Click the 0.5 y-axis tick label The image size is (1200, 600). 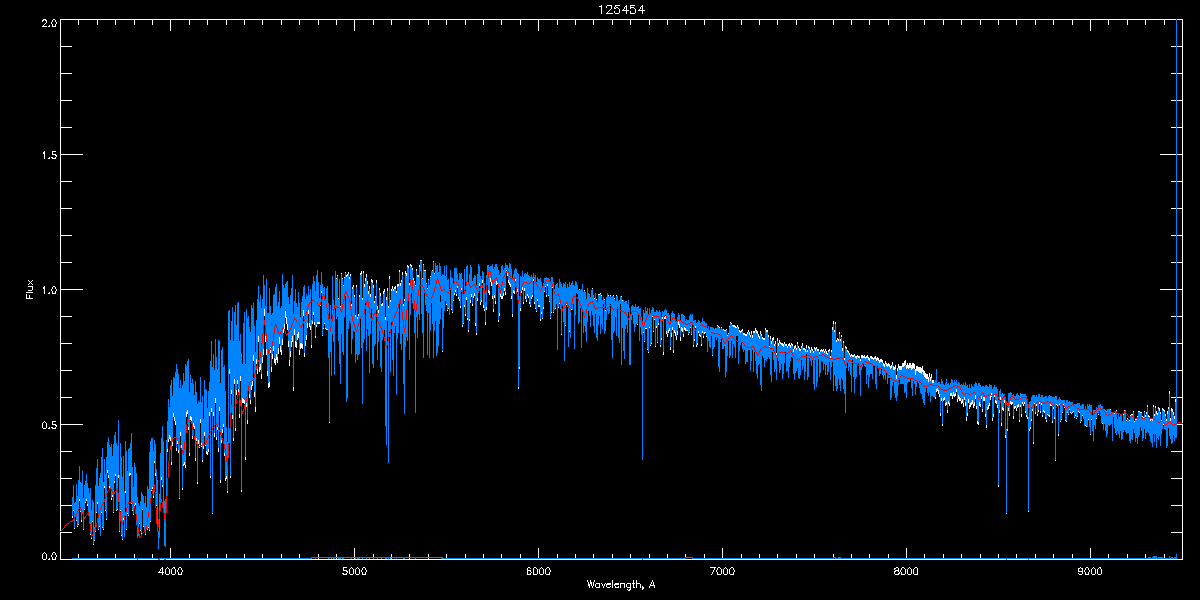[48, 424]
